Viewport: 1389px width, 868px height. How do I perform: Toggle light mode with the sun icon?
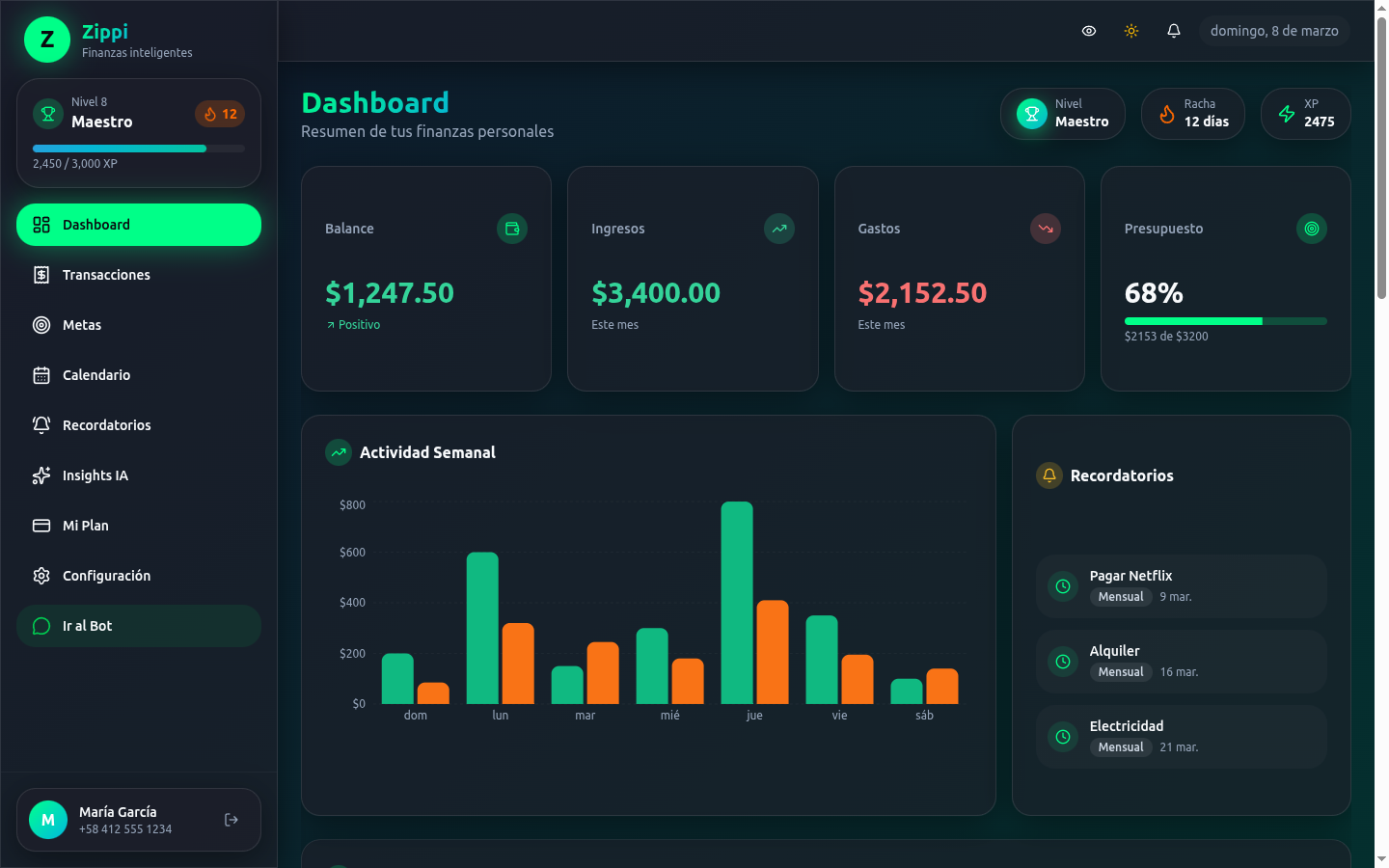pos(1130,31)
